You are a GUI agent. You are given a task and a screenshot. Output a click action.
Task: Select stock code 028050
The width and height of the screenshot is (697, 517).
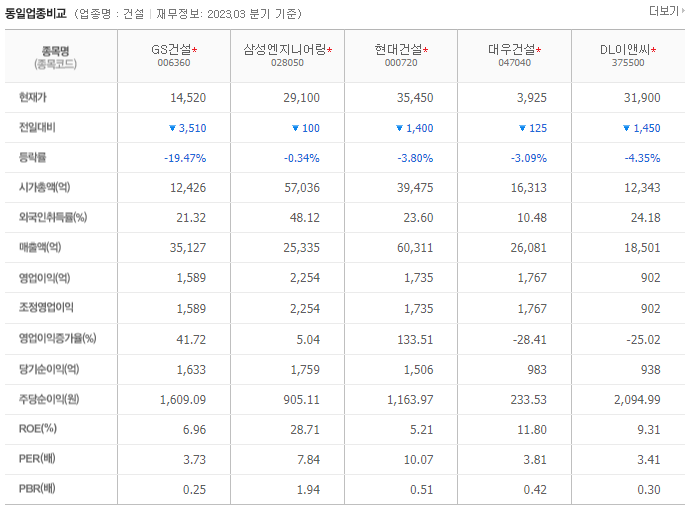tap(287, 63)
